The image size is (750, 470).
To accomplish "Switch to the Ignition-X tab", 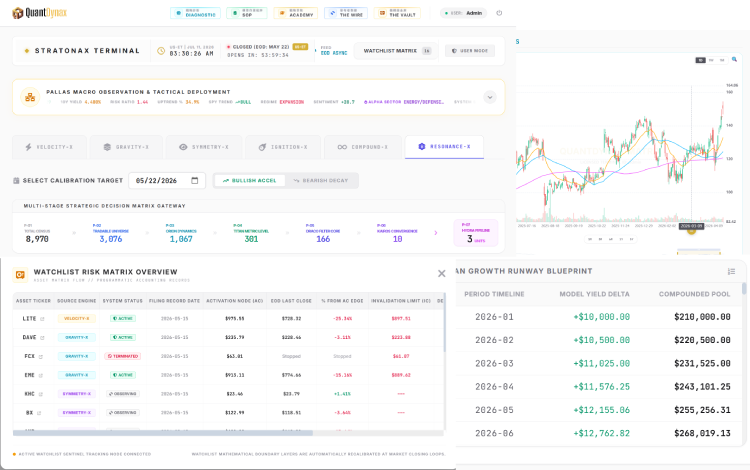I will (283, 147).
